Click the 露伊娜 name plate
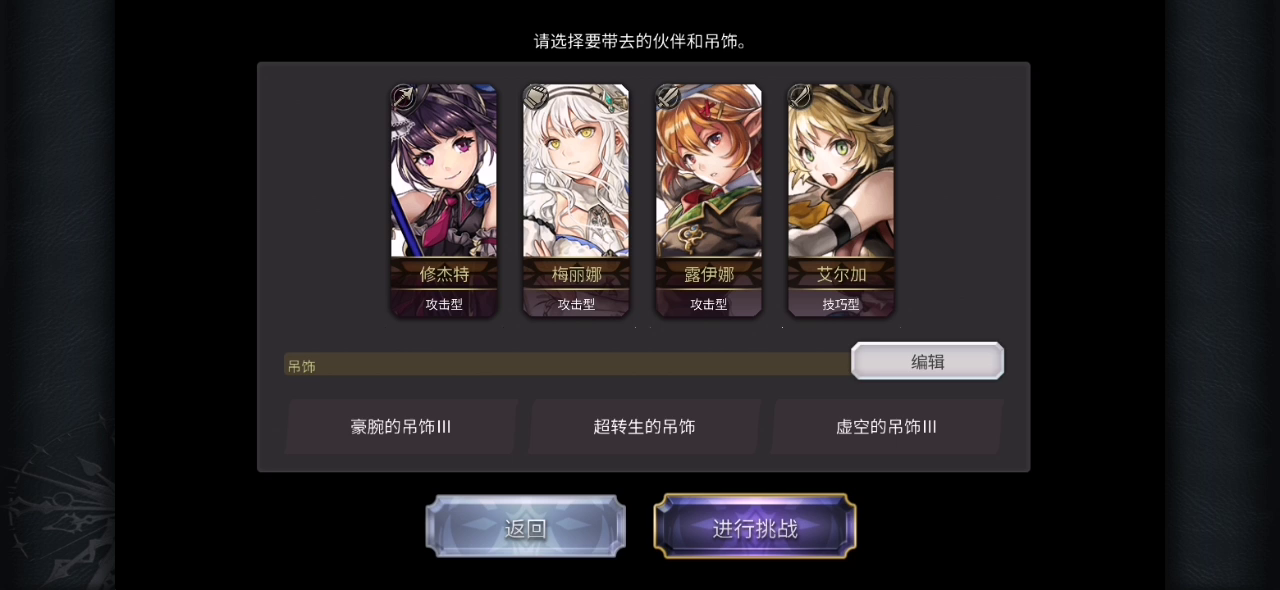This screenshot has width=1280, height=590. click(x=708, y=274)
